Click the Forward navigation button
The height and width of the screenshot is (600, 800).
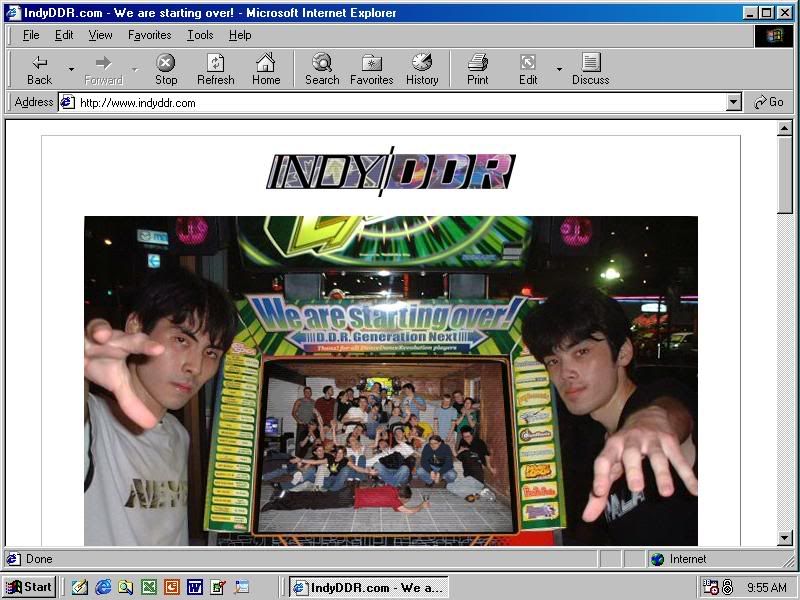coord(104,70)
